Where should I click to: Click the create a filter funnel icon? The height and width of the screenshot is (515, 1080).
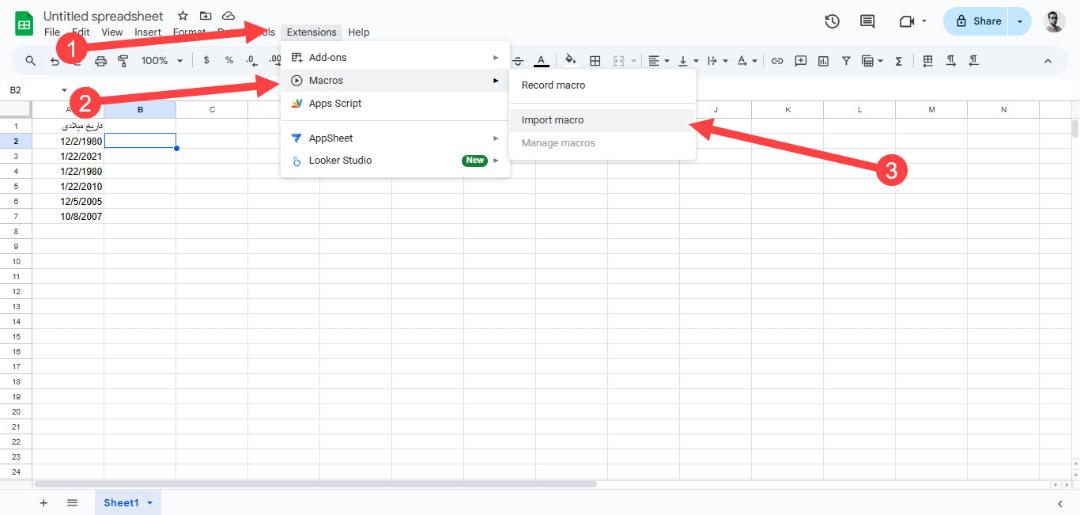tap(846, 61)
